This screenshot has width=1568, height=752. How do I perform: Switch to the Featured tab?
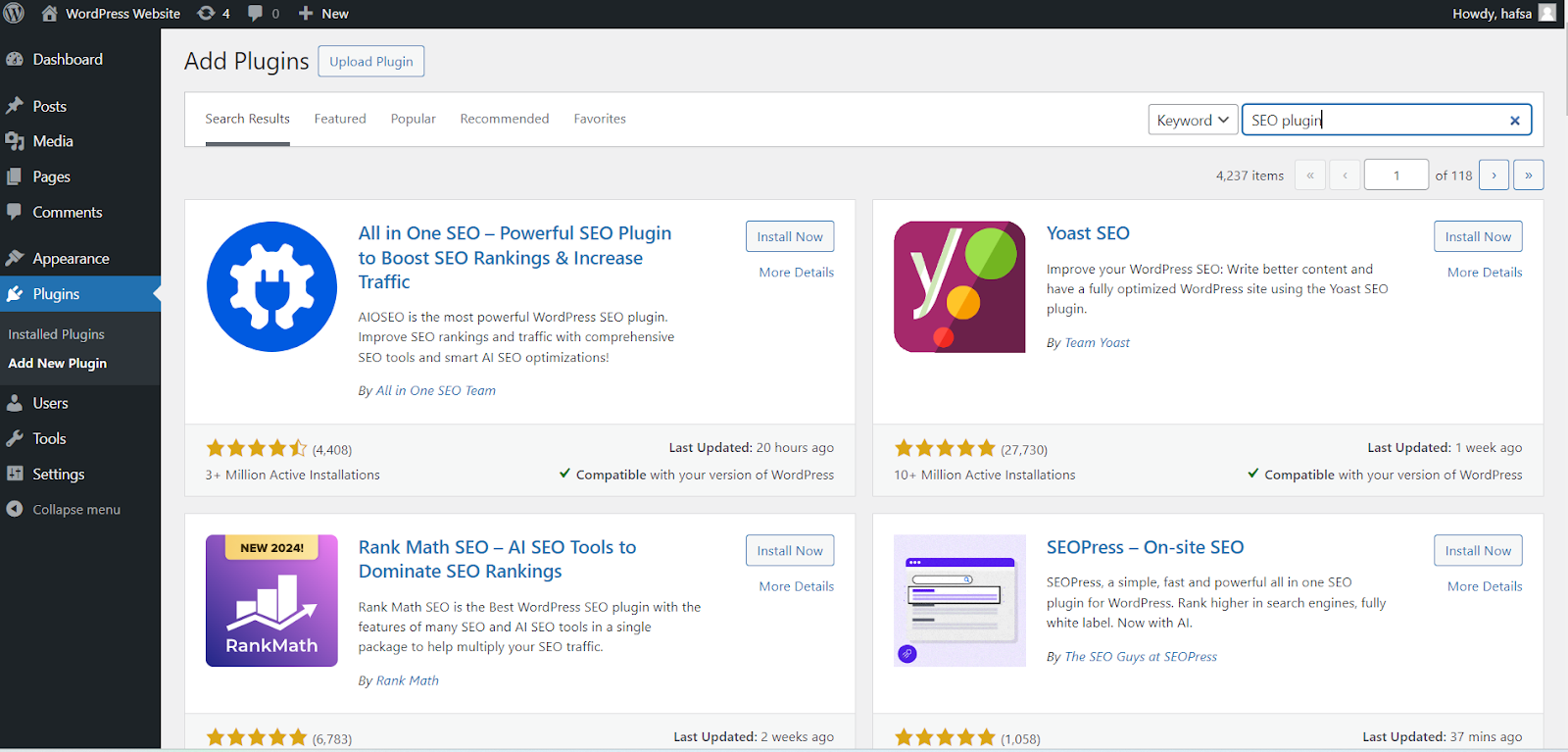click(340, 119)
